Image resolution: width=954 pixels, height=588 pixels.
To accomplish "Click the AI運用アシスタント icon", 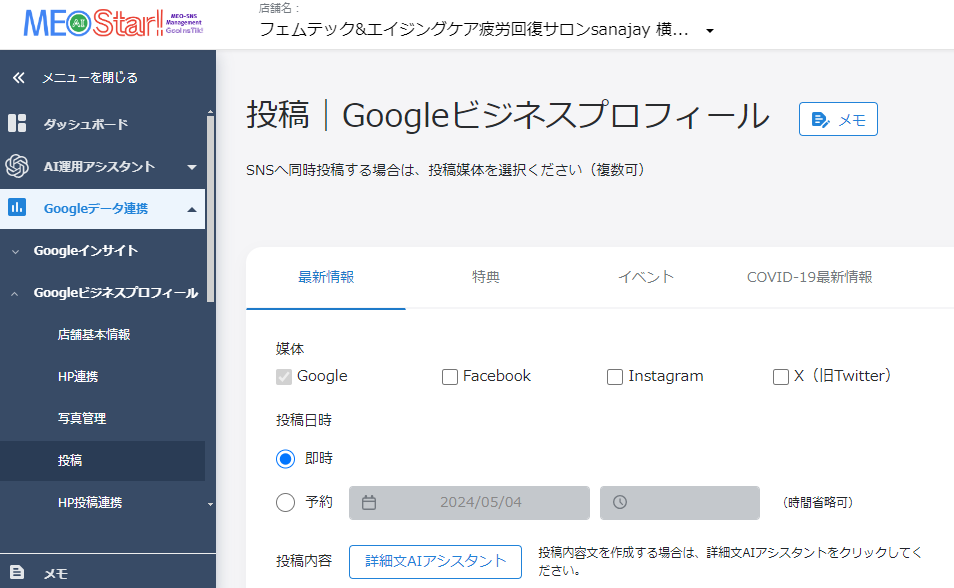I will 17,166.
